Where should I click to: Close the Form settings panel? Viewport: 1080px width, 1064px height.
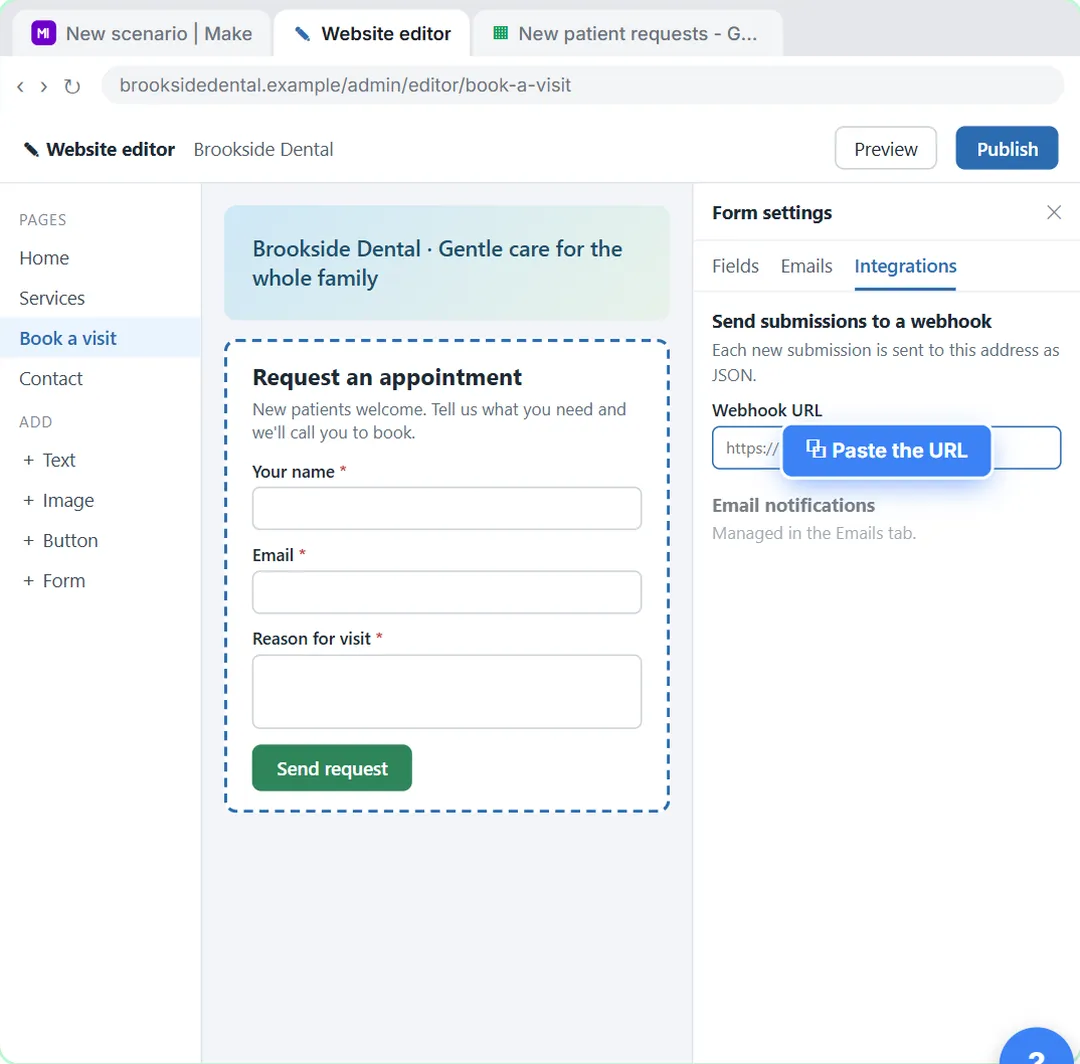[1053, 212]
